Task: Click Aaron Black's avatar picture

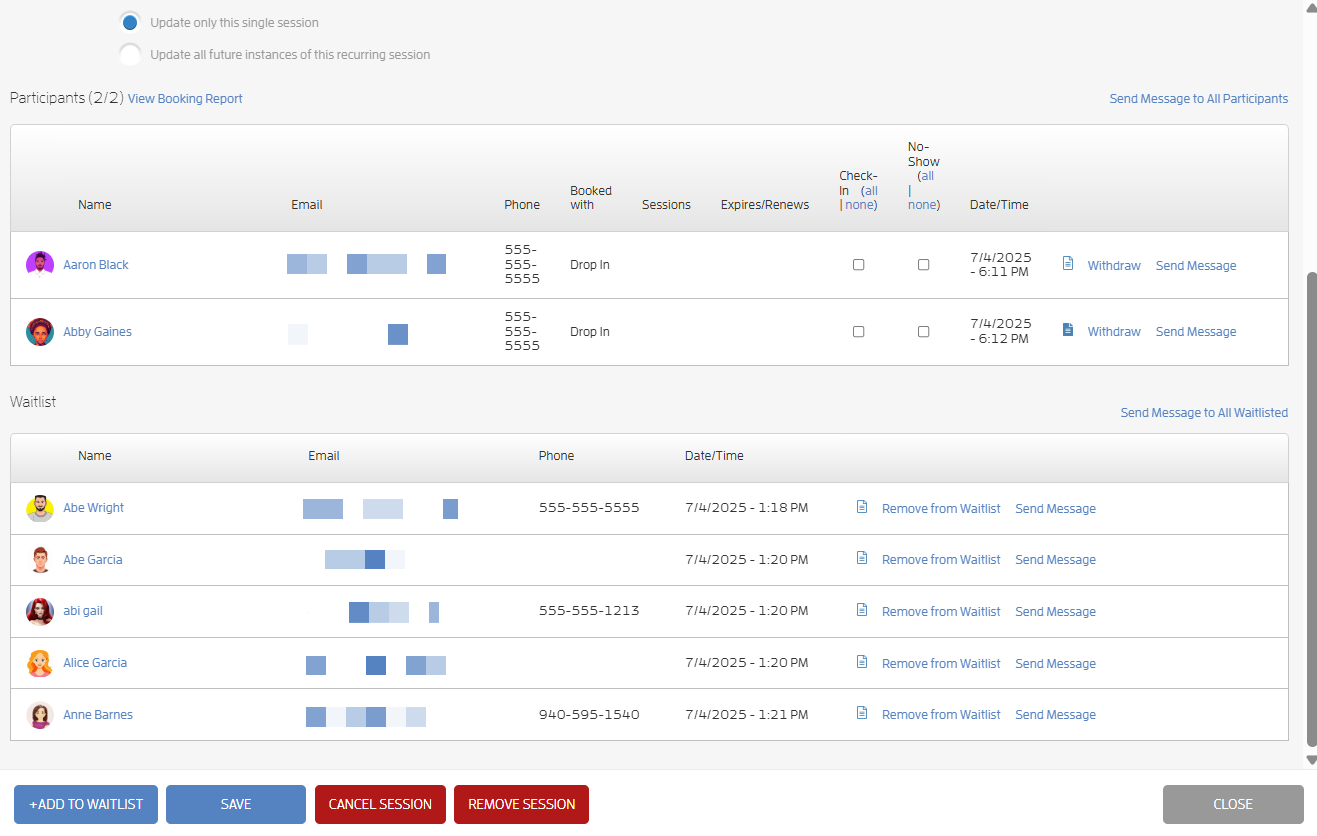Action: [x=40, y=265]
